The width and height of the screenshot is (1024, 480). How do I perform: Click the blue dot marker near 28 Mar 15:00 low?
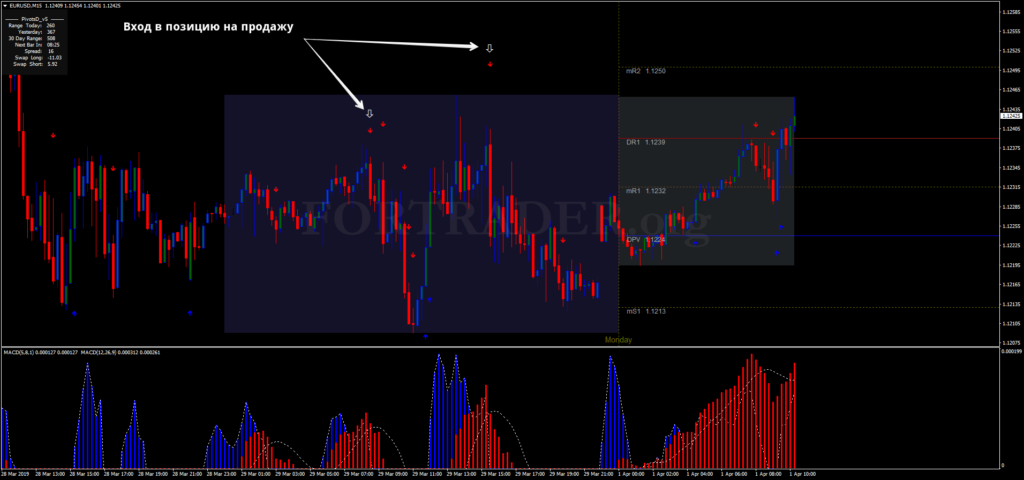tap(74, 312)
